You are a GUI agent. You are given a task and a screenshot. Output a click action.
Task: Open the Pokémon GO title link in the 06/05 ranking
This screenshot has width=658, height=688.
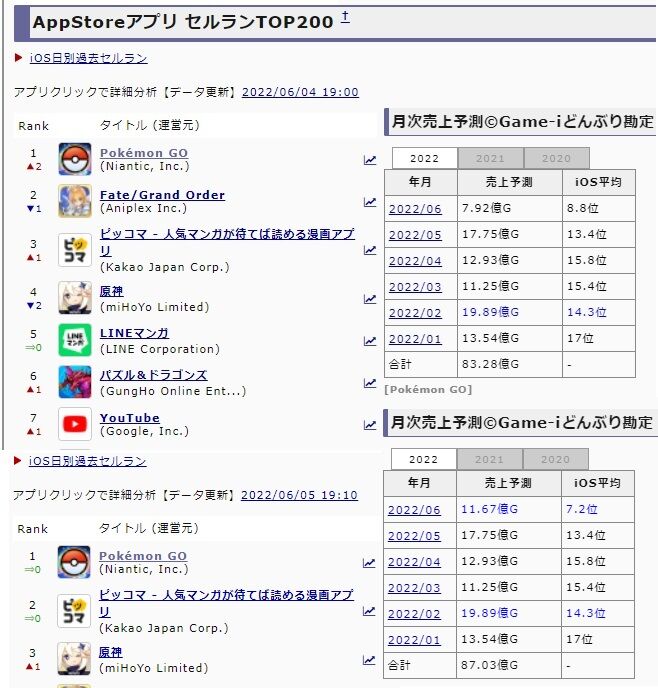tap(143, 555)
